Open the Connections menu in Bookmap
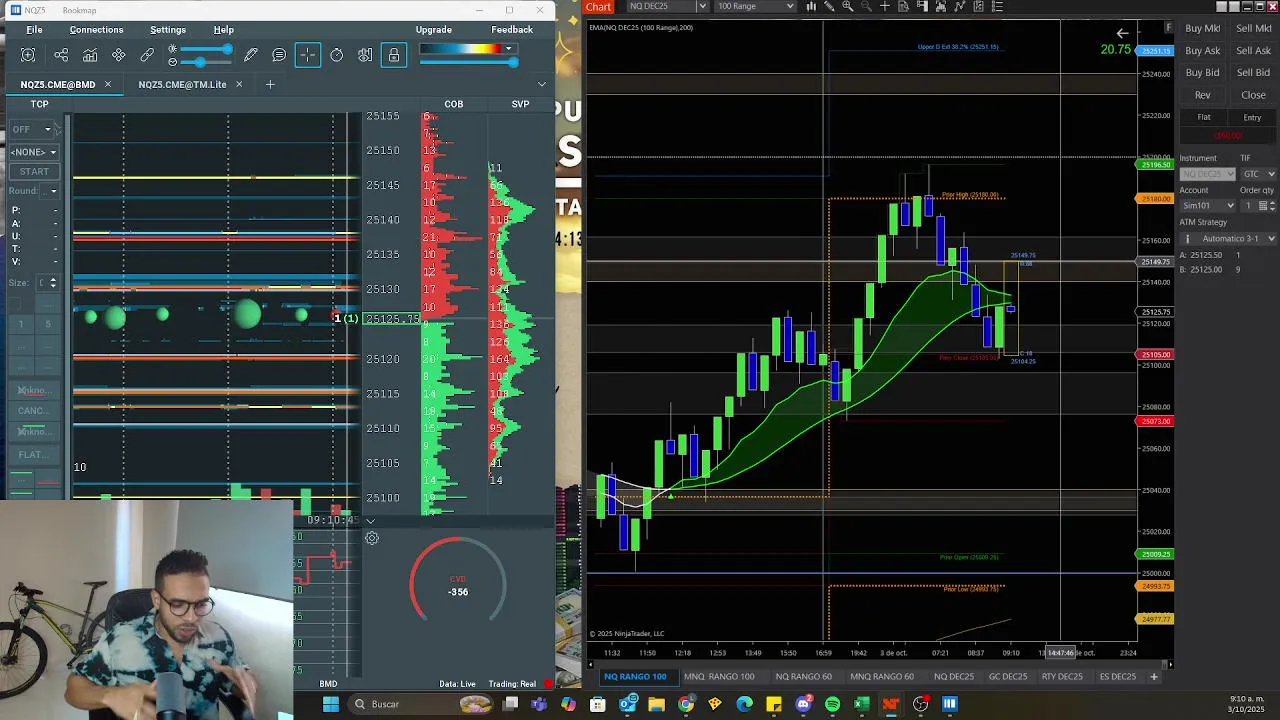The width and height of the screenshot is (1280, 720). pyautogui.click(x=96, y=30)
